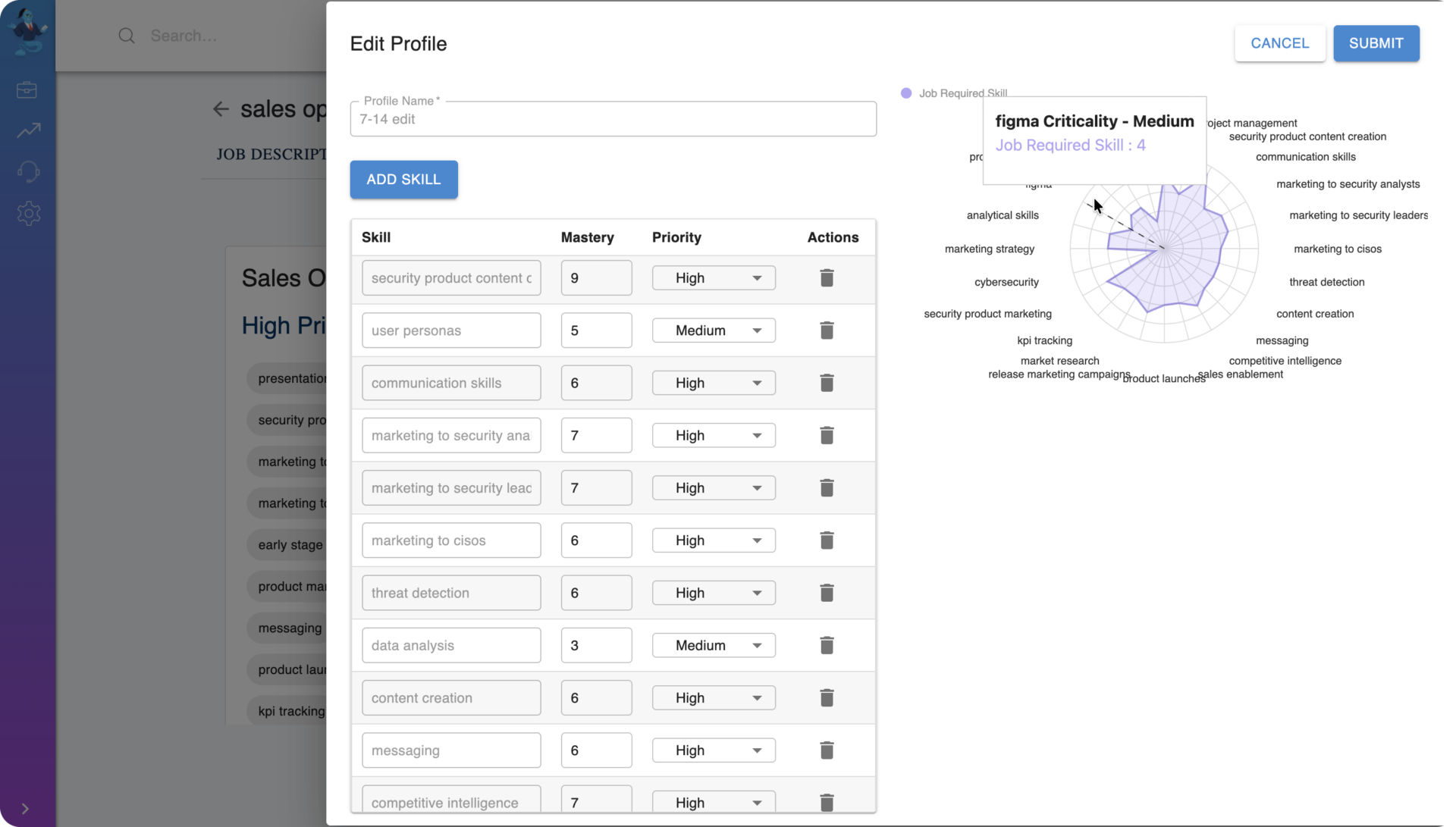
Task: Delete the security product content skill row
Action: 827,278
